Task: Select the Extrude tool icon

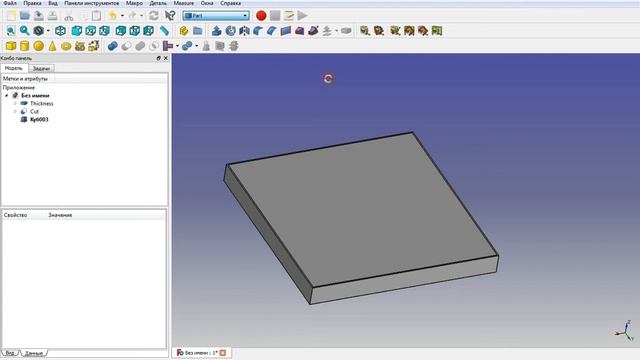Action: point(217,31)
